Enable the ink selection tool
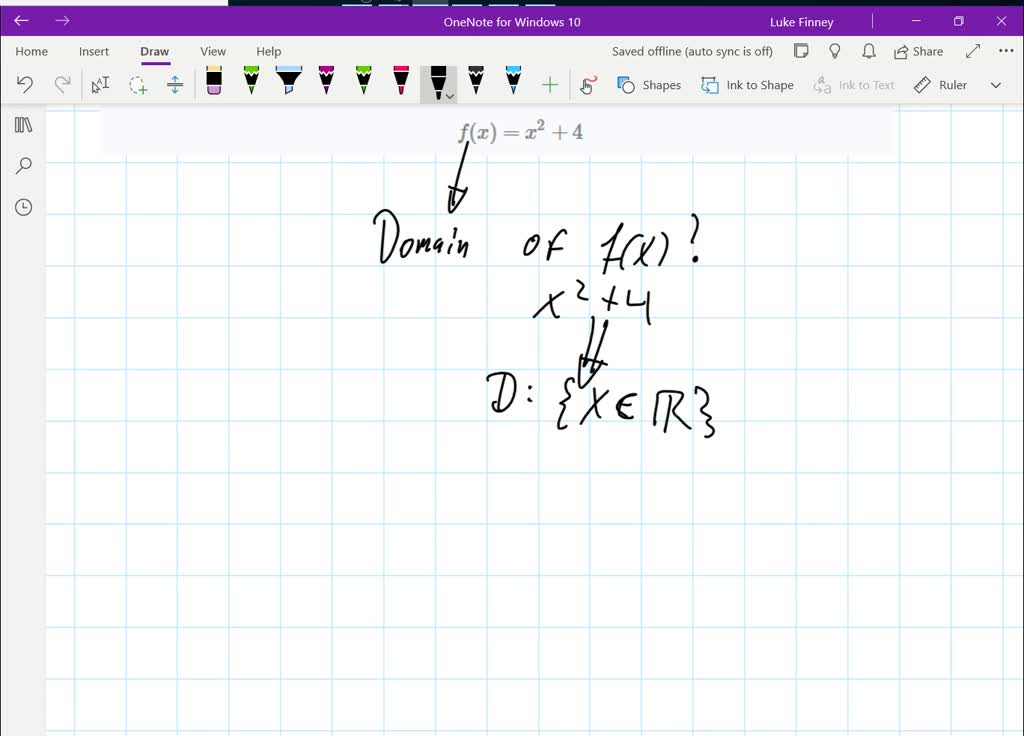Screen dimensions: 1024x736 pos(99,85)
